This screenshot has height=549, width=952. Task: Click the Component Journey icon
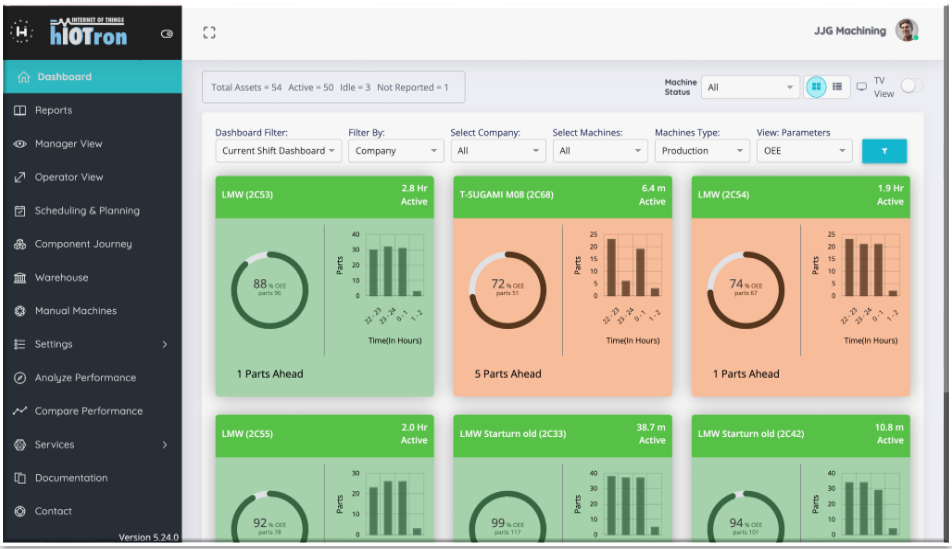pyautogui.click(x=20, y=244)
